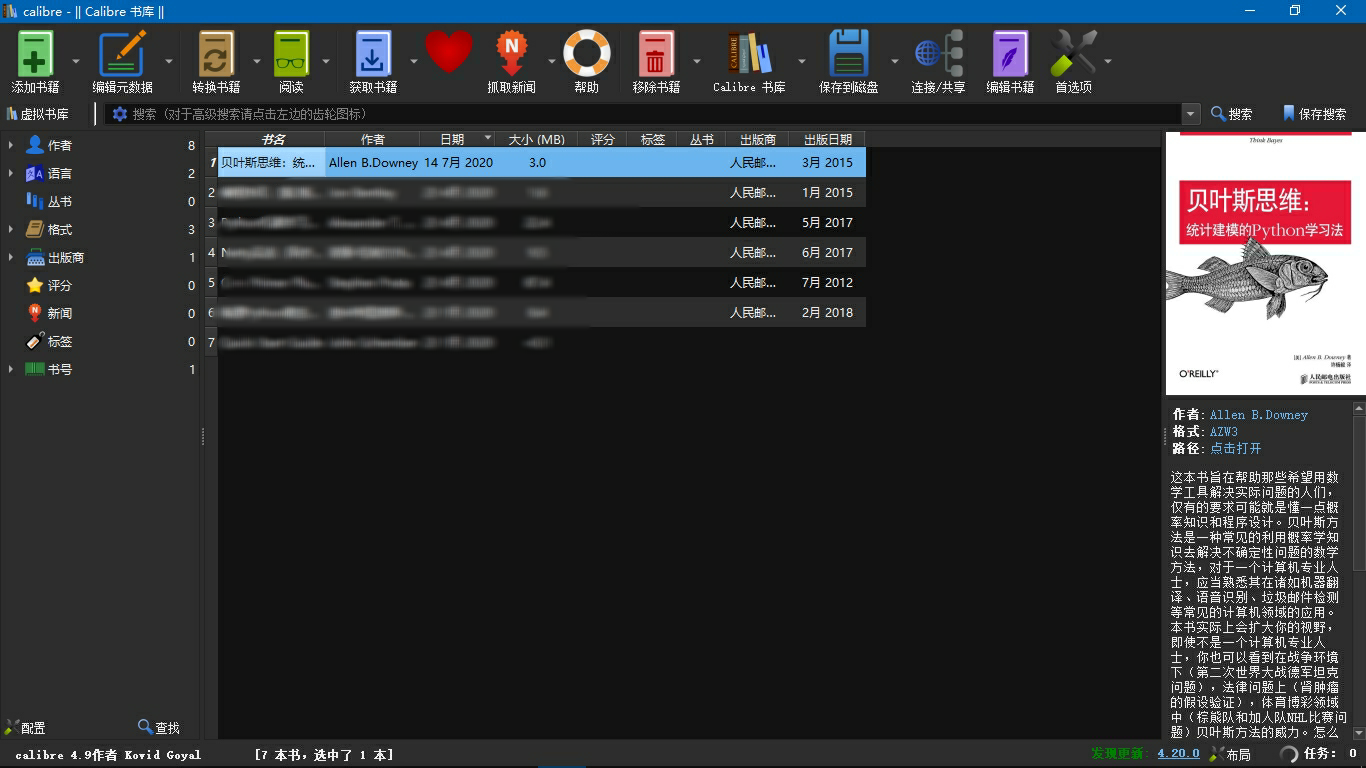This screenshot has height=768, width=1366.
Task: Open the 阅读 (Read) viewer icon
Action: [x=291, y=55]
